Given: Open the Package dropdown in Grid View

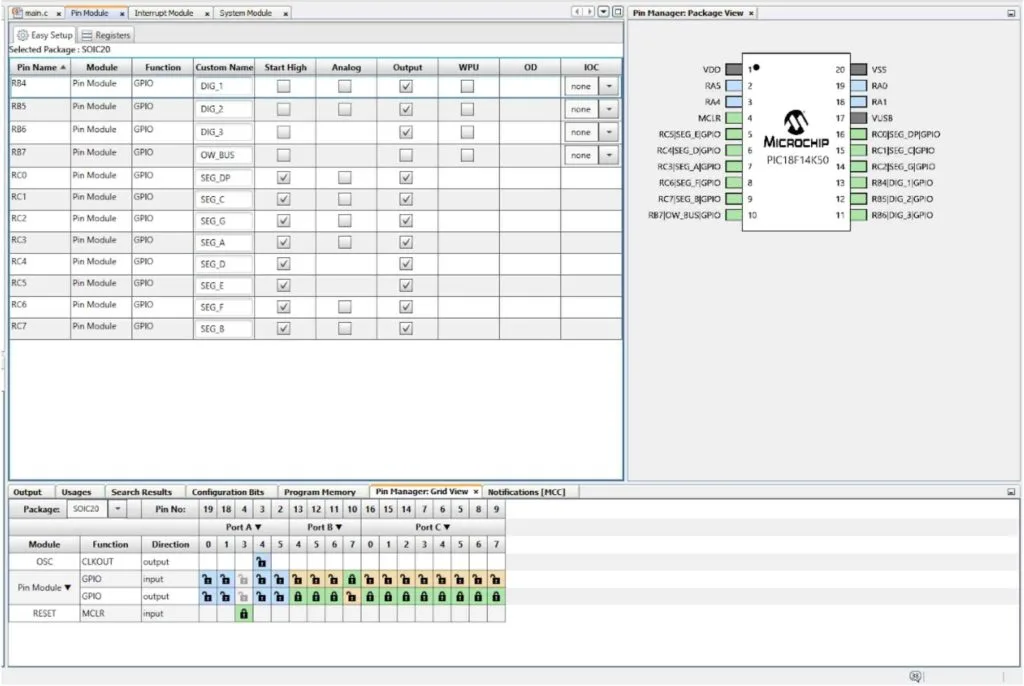Looking at the screenshot, I should [x=116, y=508].
